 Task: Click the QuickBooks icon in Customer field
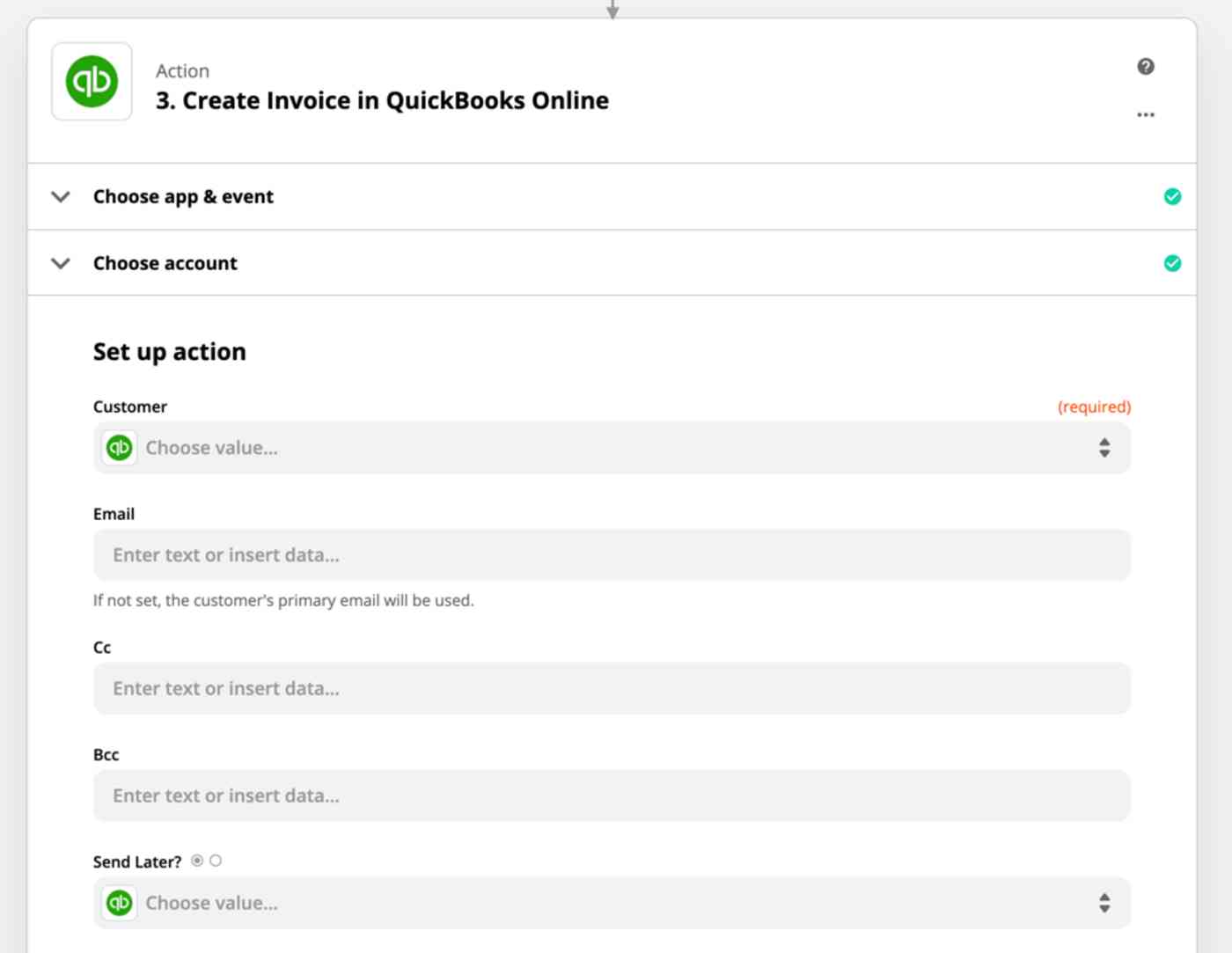119,448
